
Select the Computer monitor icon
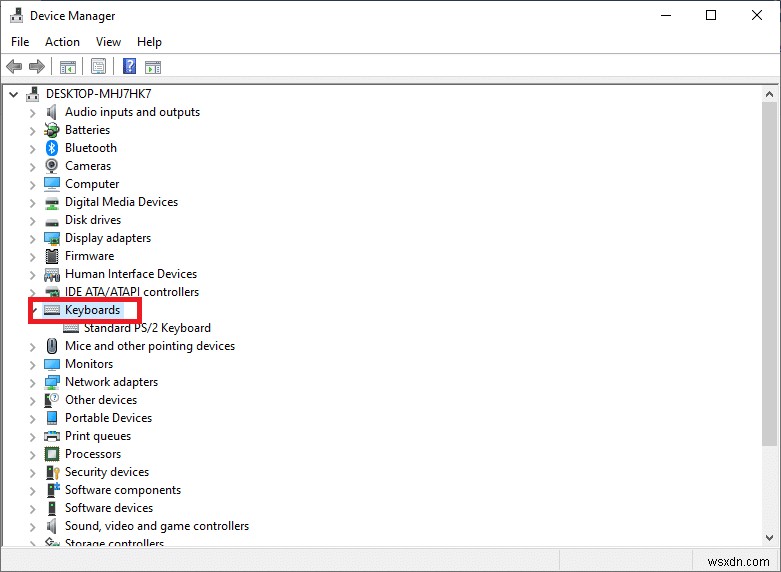[x=52, y=184]
